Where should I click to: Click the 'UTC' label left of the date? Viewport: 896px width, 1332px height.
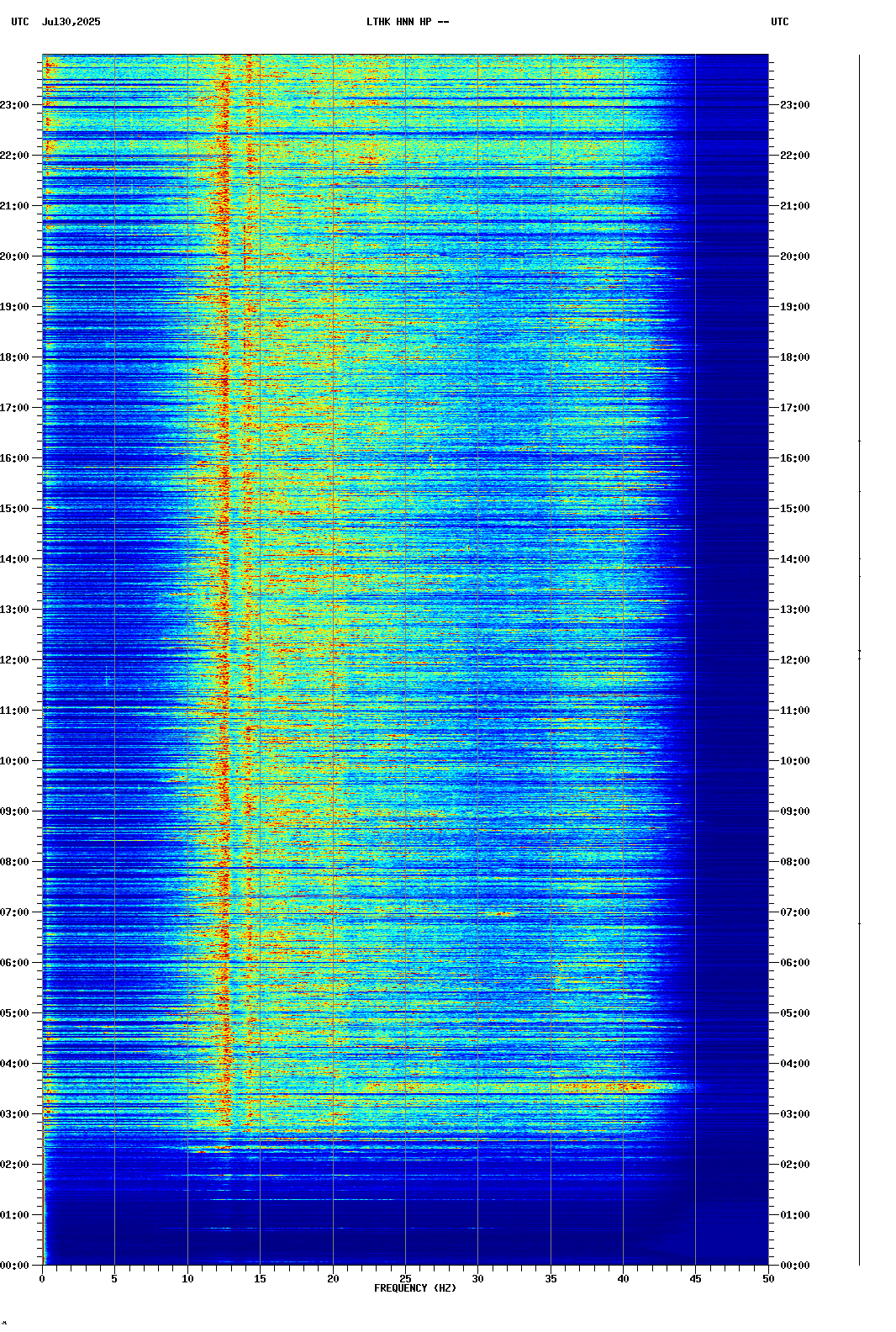(x=20, y=22)
